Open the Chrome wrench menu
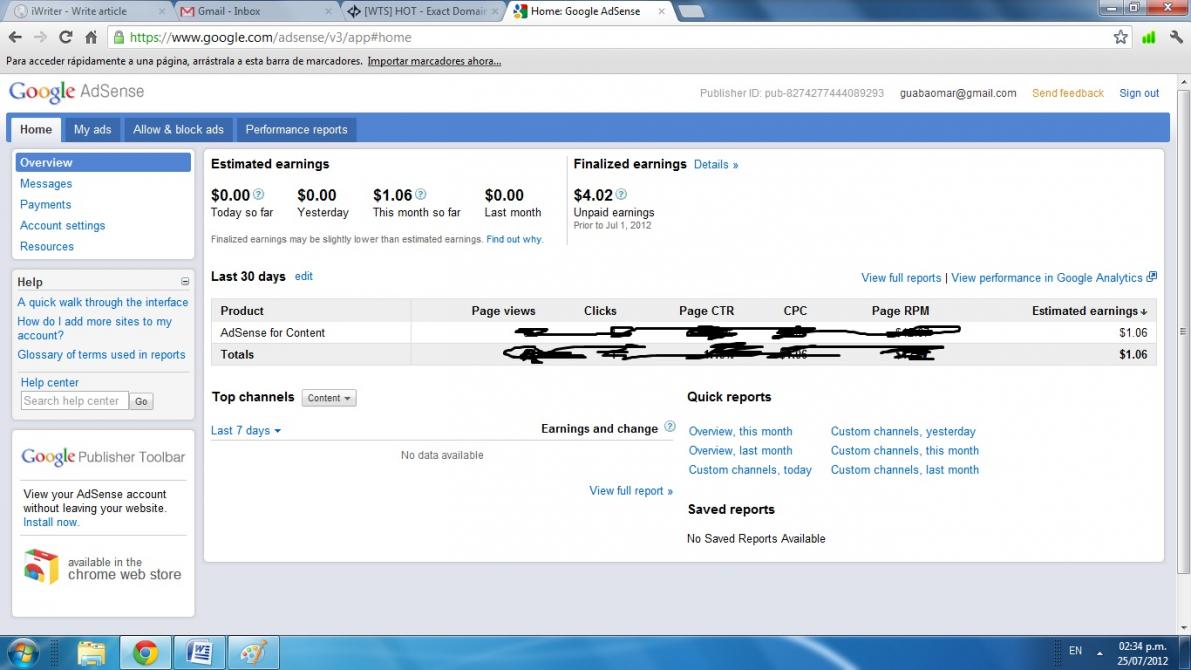This screenshot has height=670, width=1191. 1176,37
